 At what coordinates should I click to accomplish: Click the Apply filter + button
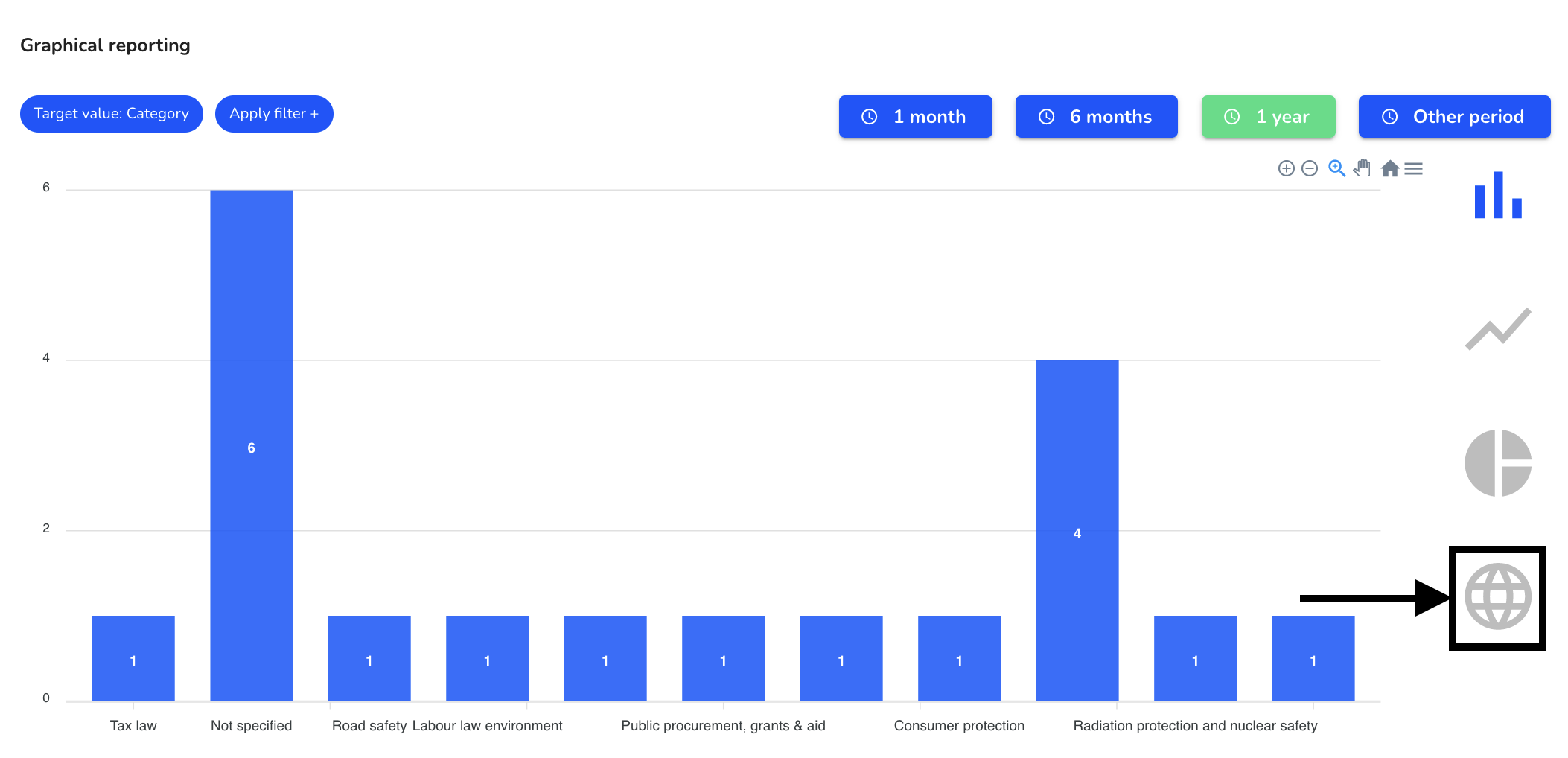(274, 114)
